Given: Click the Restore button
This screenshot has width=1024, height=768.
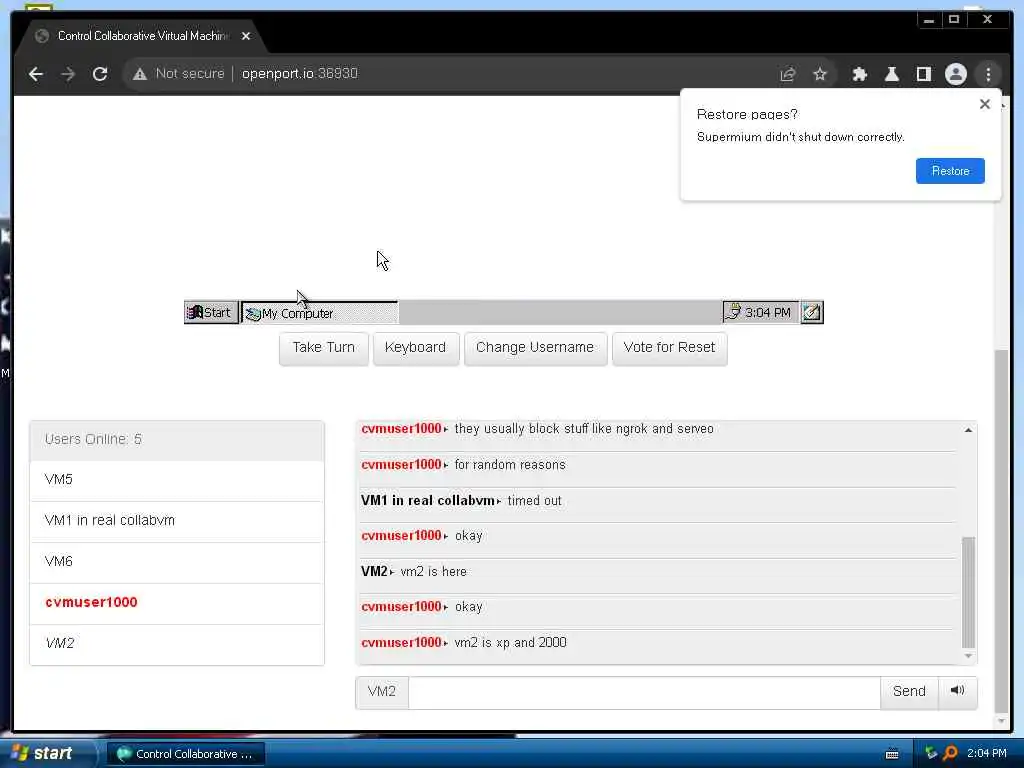Looking at the screenshot, I should (950, 170).
